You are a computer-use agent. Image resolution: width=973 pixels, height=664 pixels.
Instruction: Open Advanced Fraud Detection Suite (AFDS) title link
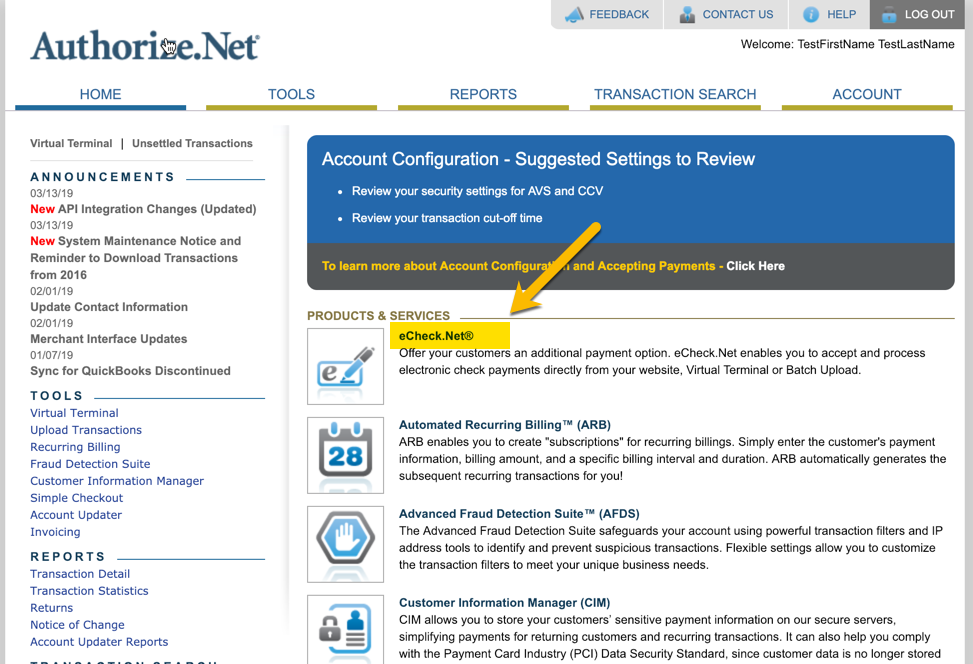519,513
